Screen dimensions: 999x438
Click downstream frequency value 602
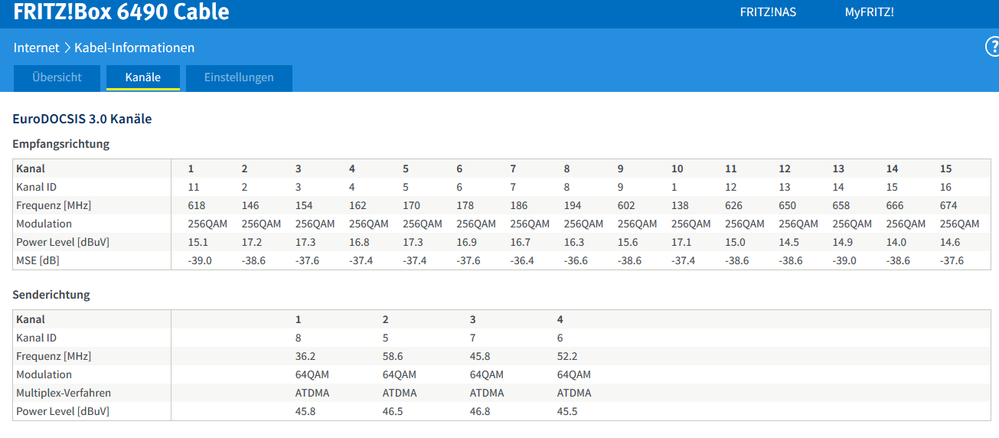click(x=626, y=205)
